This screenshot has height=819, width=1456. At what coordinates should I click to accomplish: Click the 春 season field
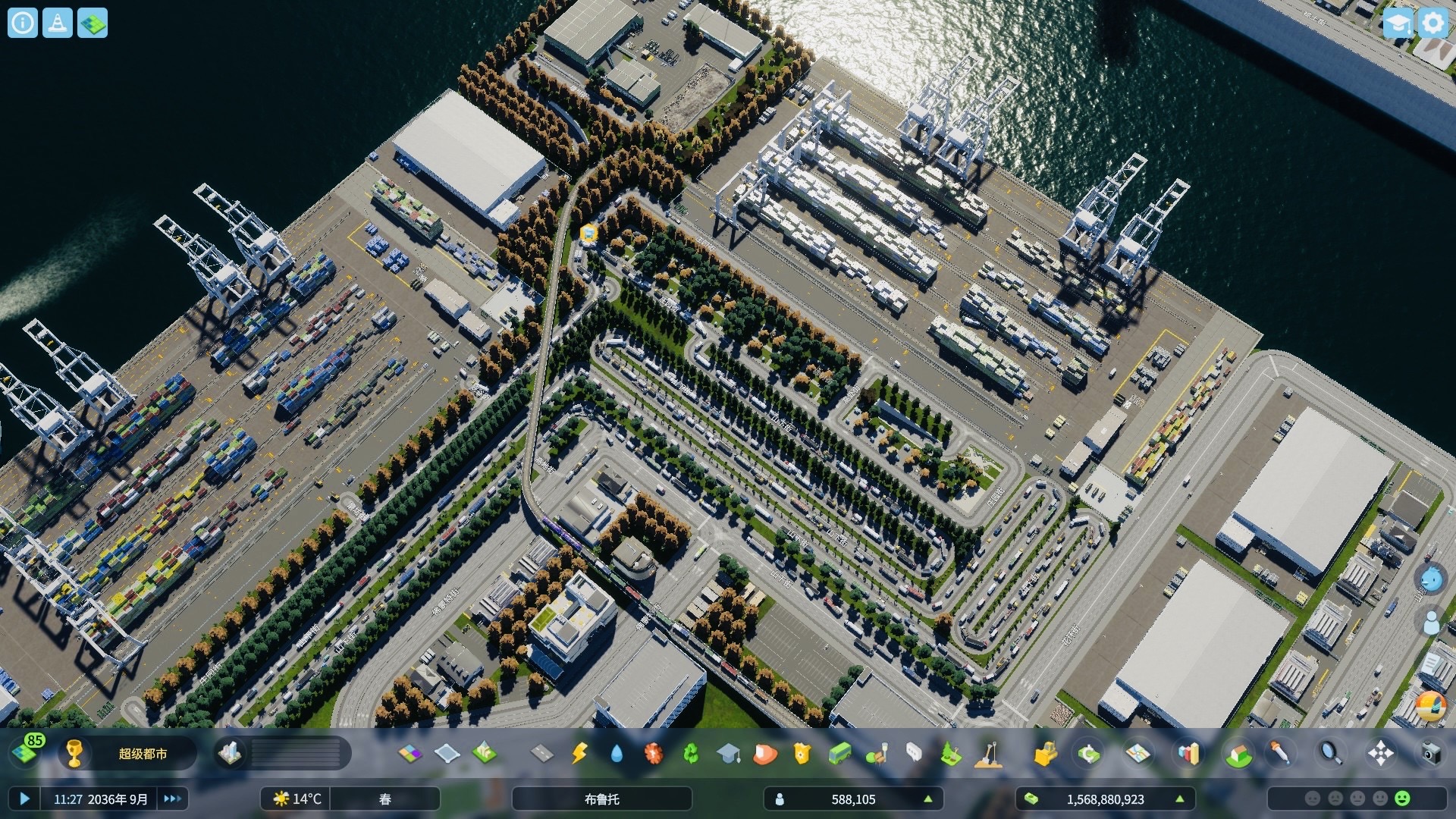(x=385, y=799)
